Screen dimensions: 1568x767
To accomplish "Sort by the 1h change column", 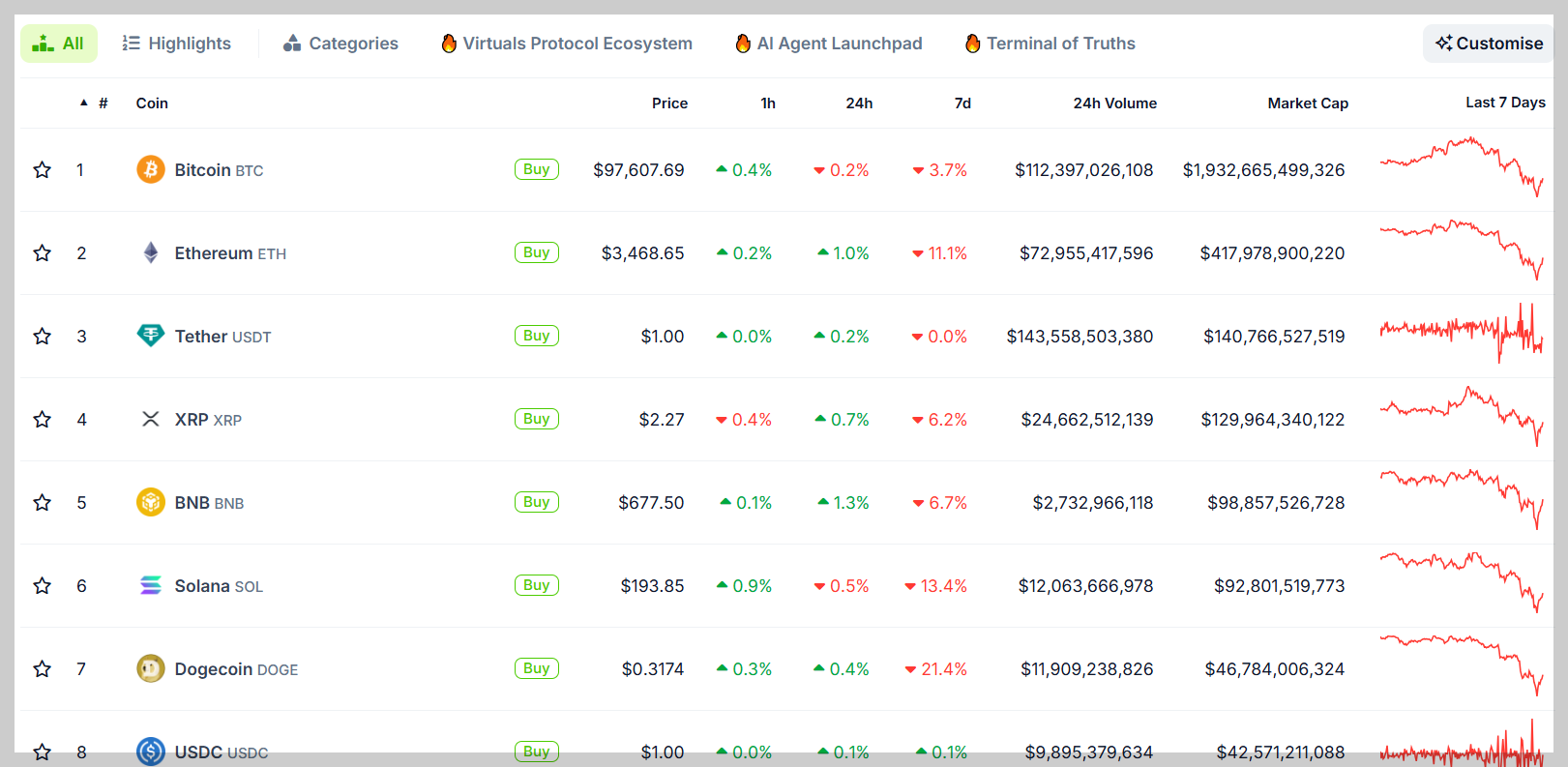I will [x=768, y=103].
